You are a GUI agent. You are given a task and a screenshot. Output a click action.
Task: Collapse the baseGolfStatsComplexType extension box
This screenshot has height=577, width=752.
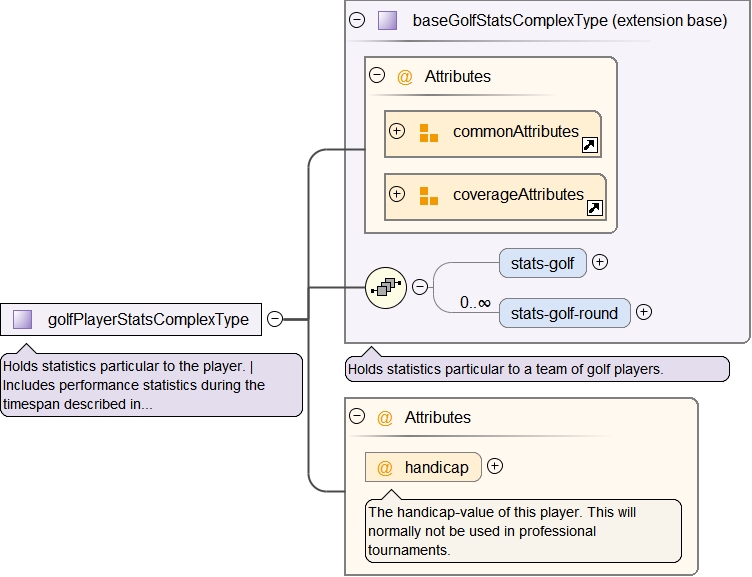[x=357, y=20]
